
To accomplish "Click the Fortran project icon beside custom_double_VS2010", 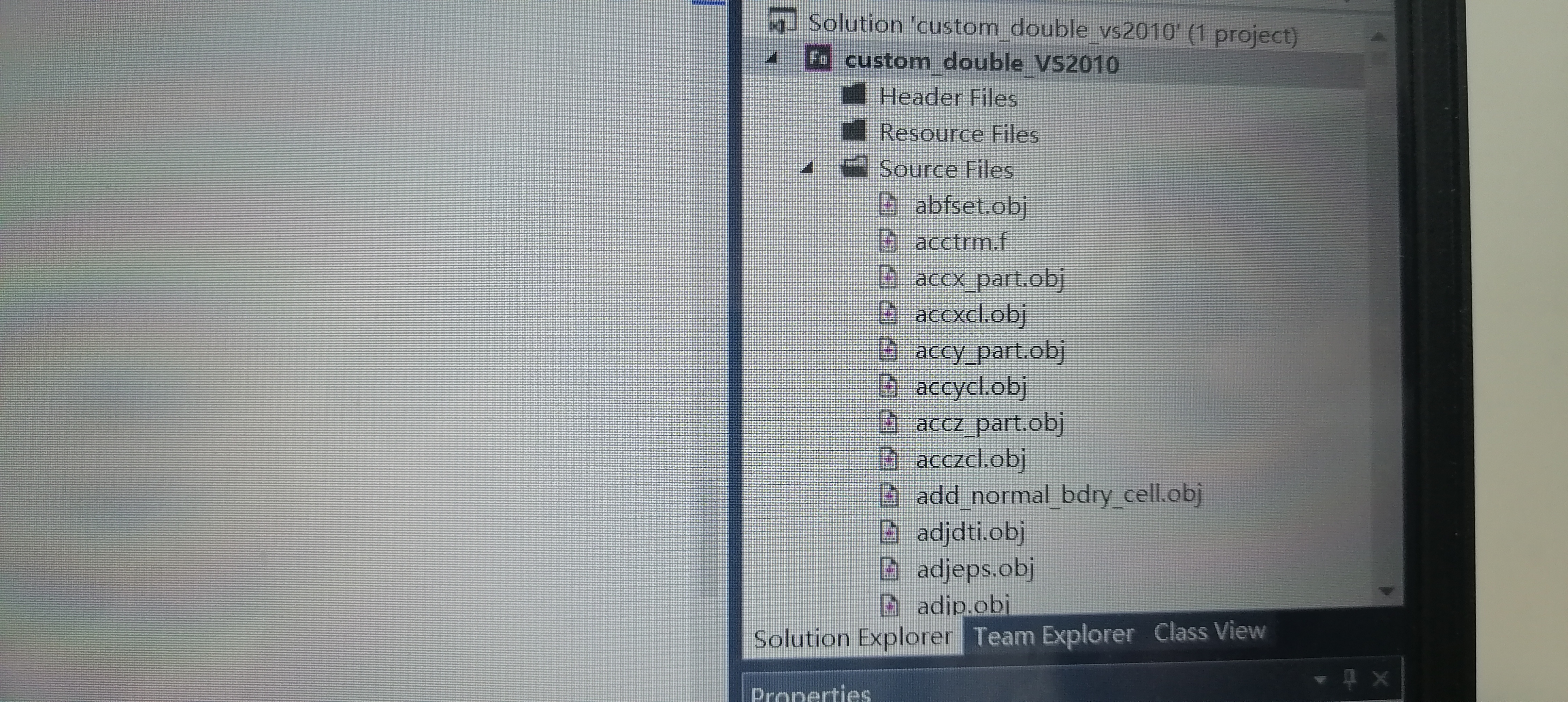I will [817, 59].
